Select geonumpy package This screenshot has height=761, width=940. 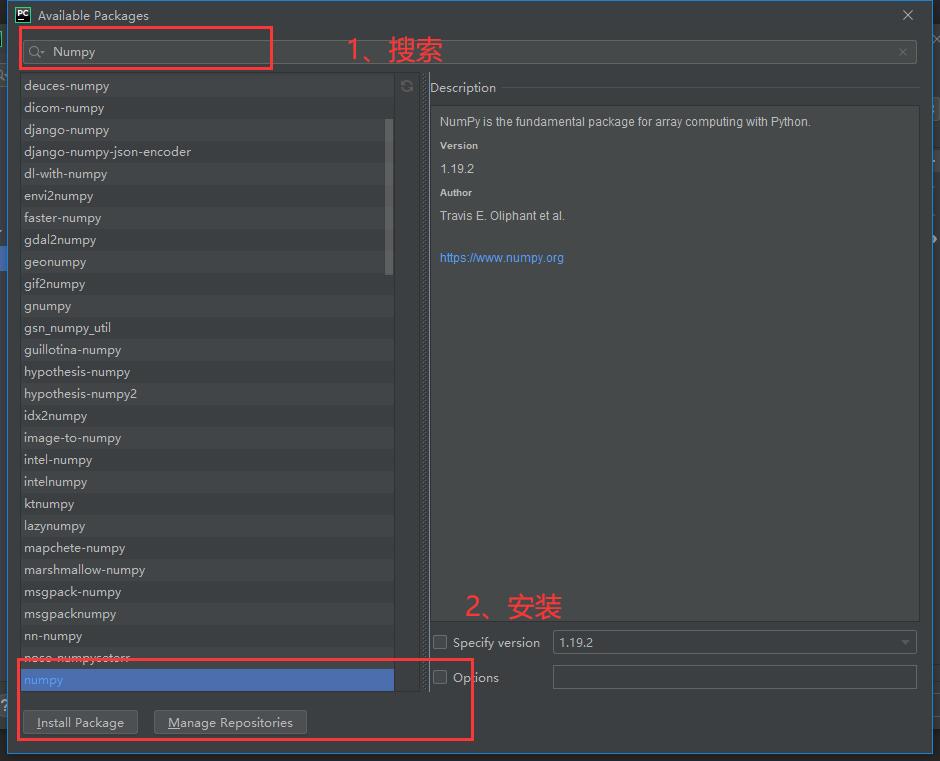point(207,262)
